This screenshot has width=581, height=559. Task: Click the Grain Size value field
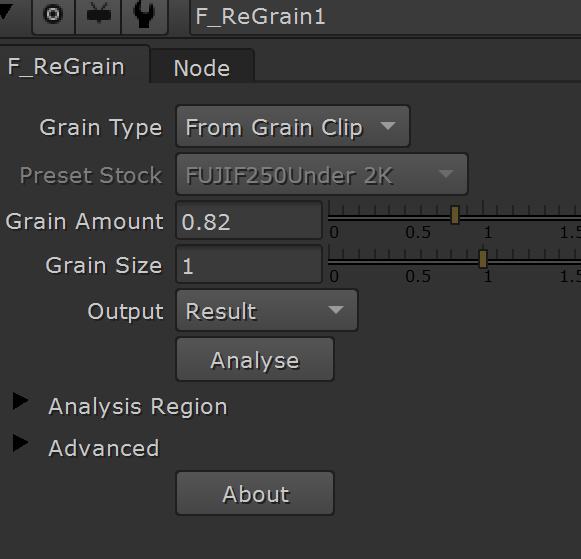click(x=249, y=264)
